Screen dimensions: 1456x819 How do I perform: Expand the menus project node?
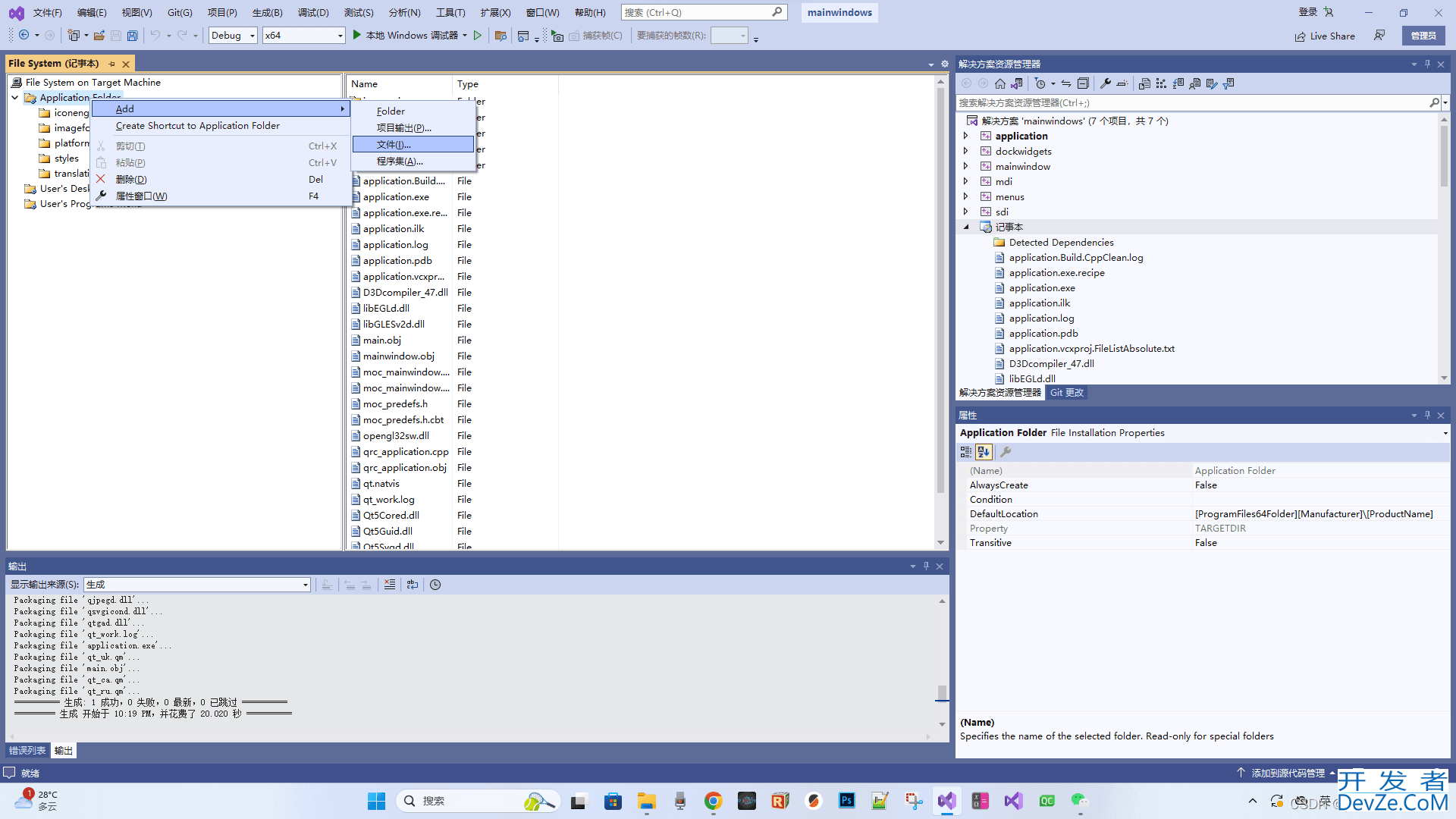coord(965,196)
